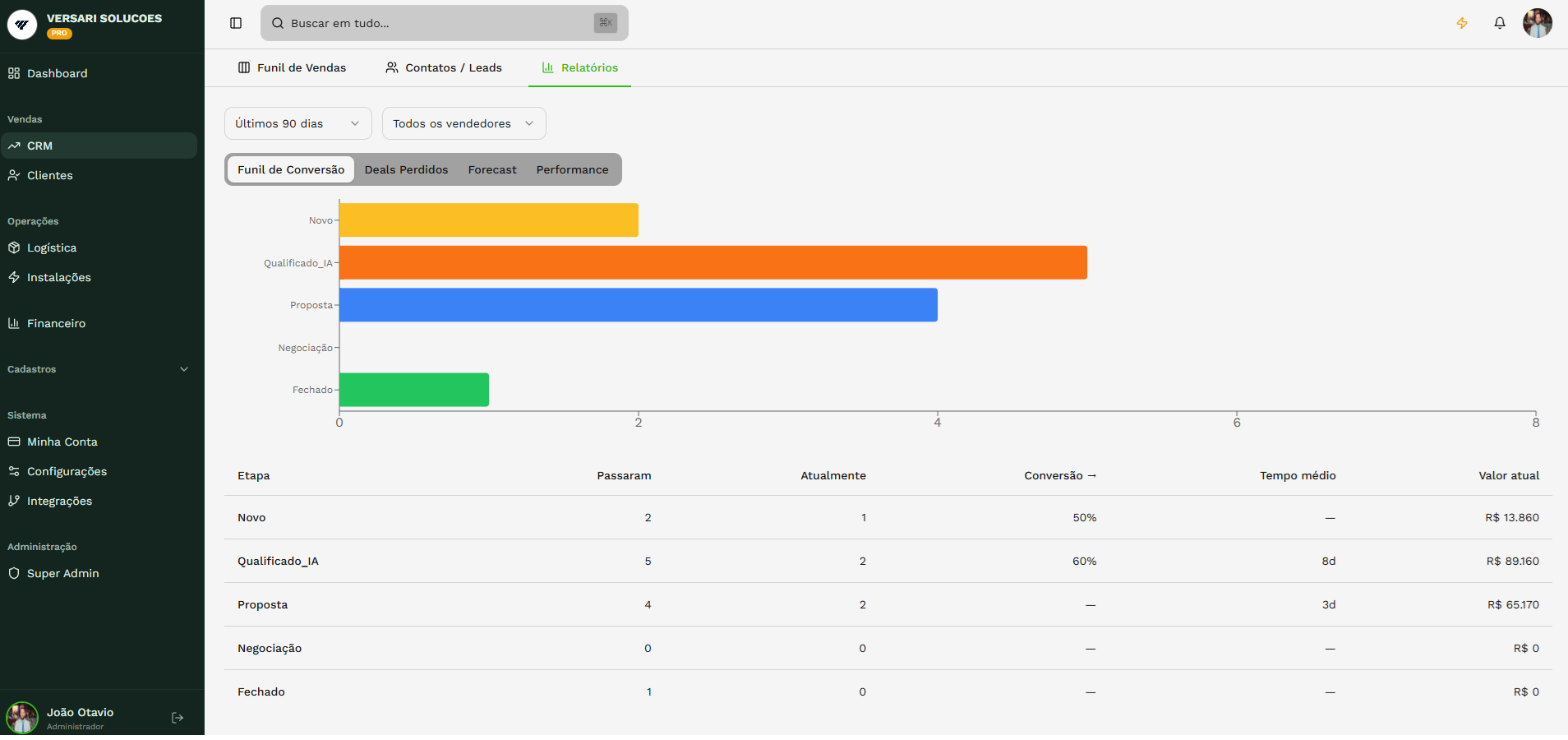Open the user avatar in top bar
Image resolution: width=1568 pixels, height=740 pixels.
(1537, 23)
